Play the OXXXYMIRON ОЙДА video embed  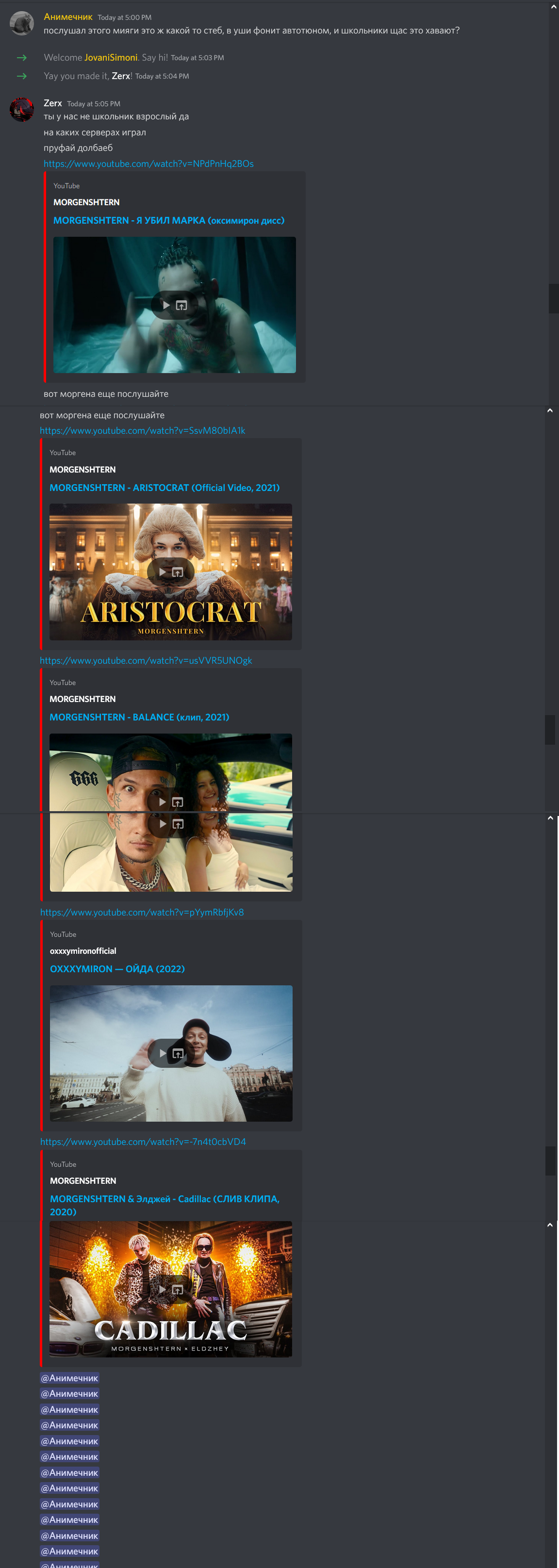tap(163, 1053)
